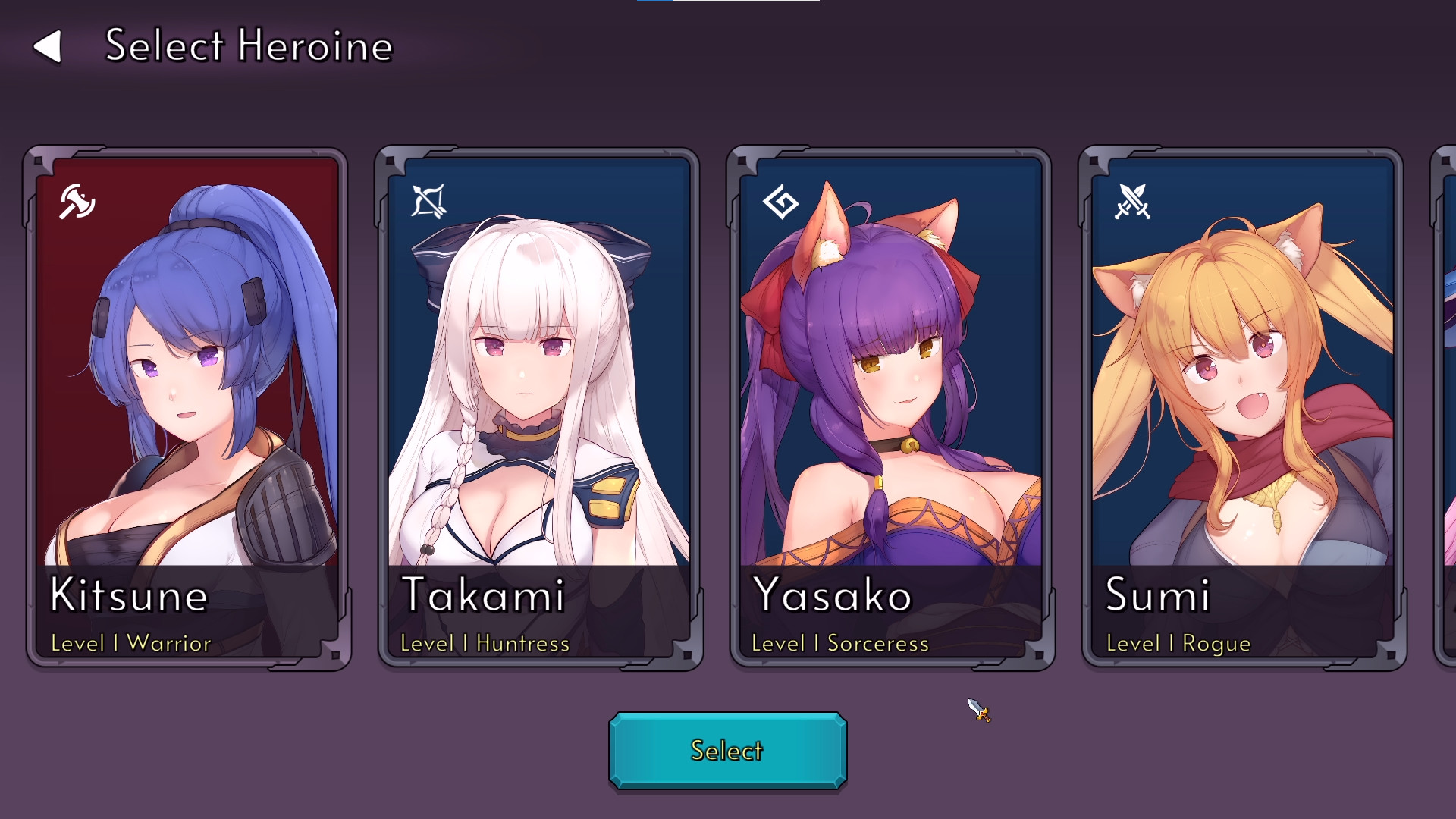Click the axe Warrior class icon
Image resolution: width=1456 pixels, height=819 pixels.
click(77, 202)
